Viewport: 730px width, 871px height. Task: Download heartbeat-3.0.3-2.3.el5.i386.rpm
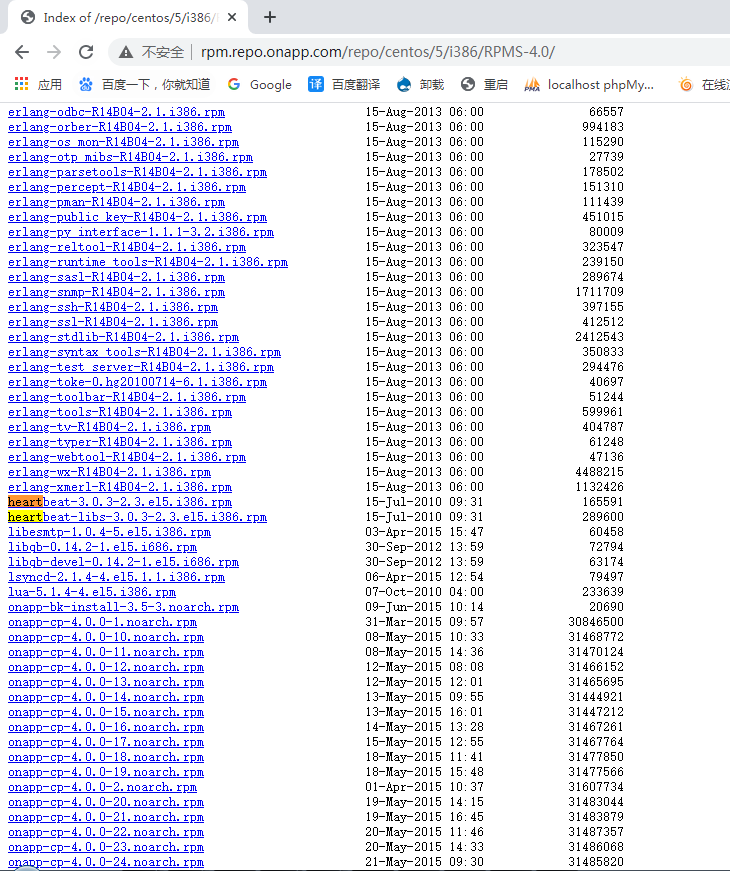[119, 502]
